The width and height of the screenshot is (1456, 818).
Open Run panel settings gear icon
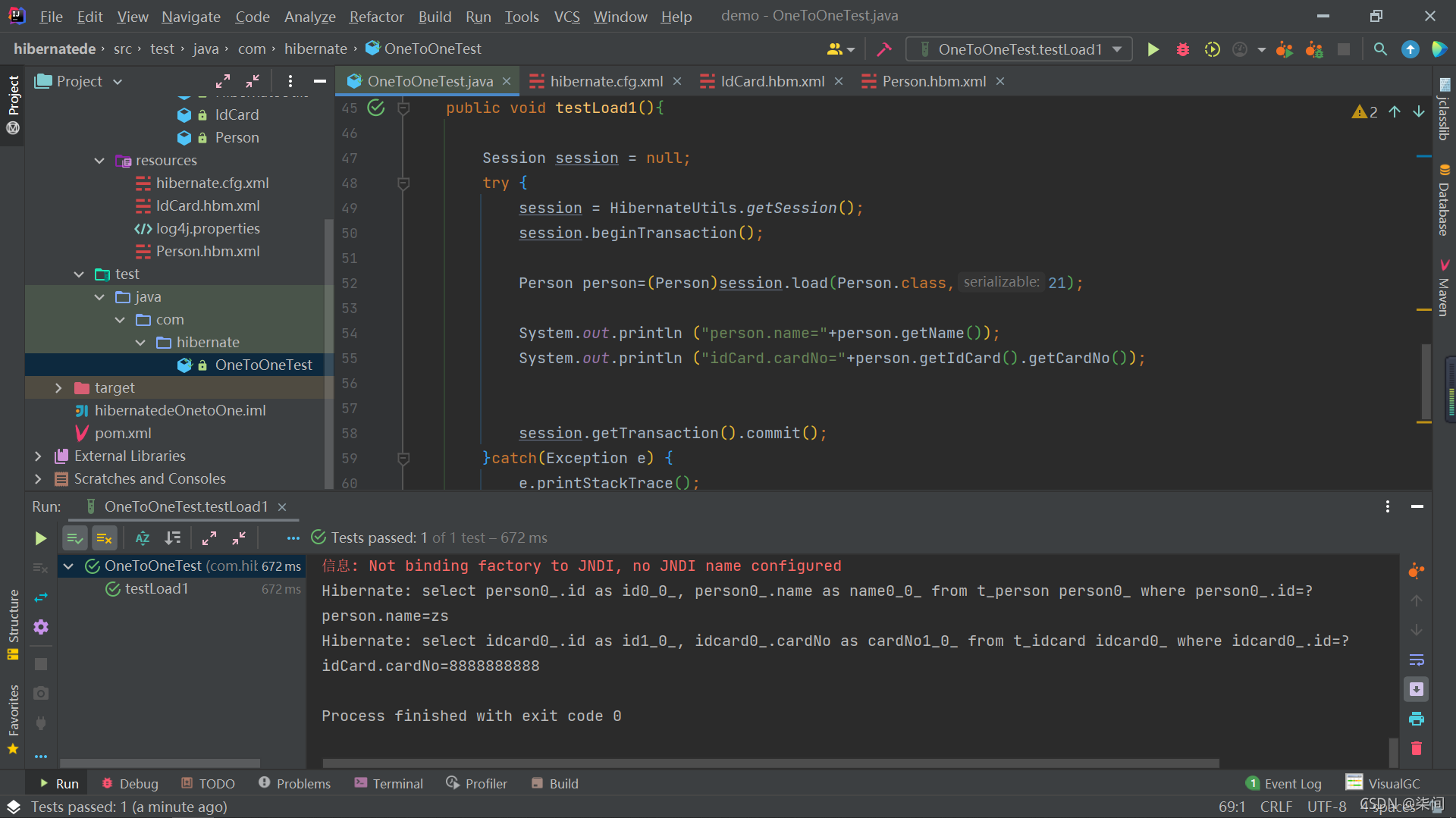click(41, 627)
